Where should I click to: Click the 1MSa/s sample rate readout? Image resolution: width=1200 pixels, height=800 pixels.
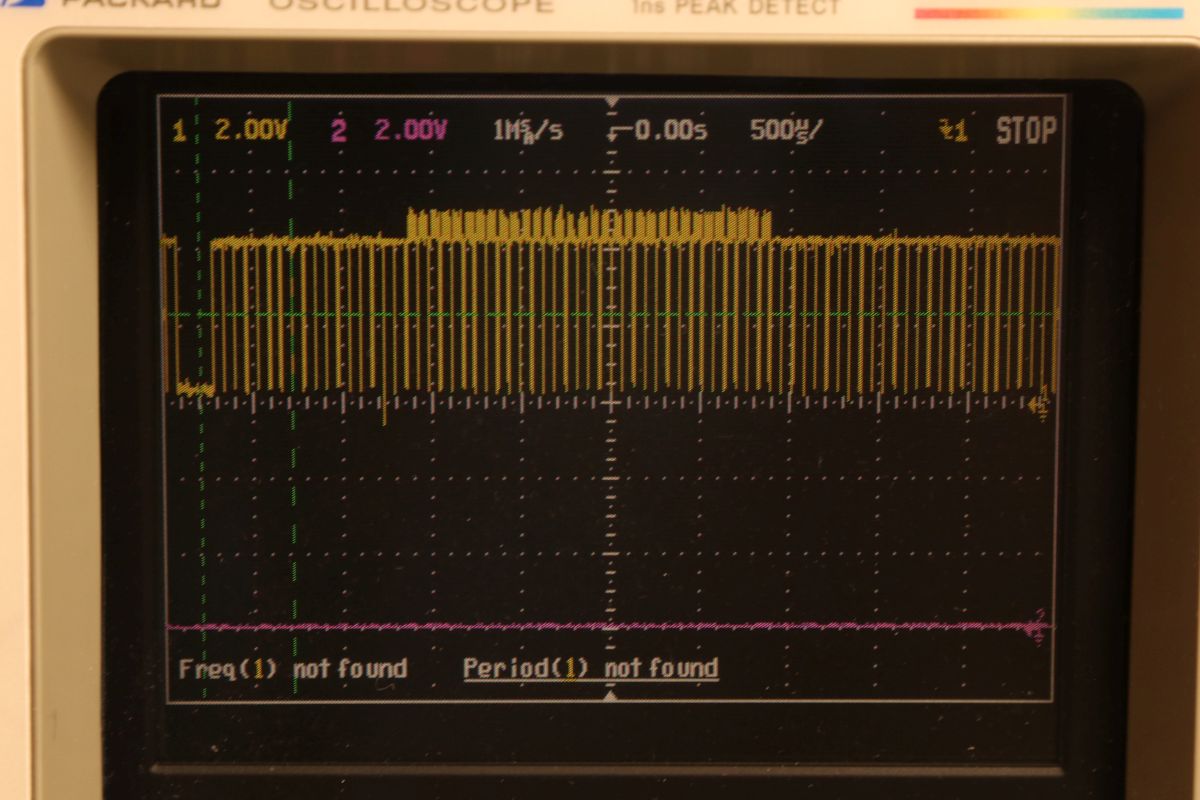point(527,130)
